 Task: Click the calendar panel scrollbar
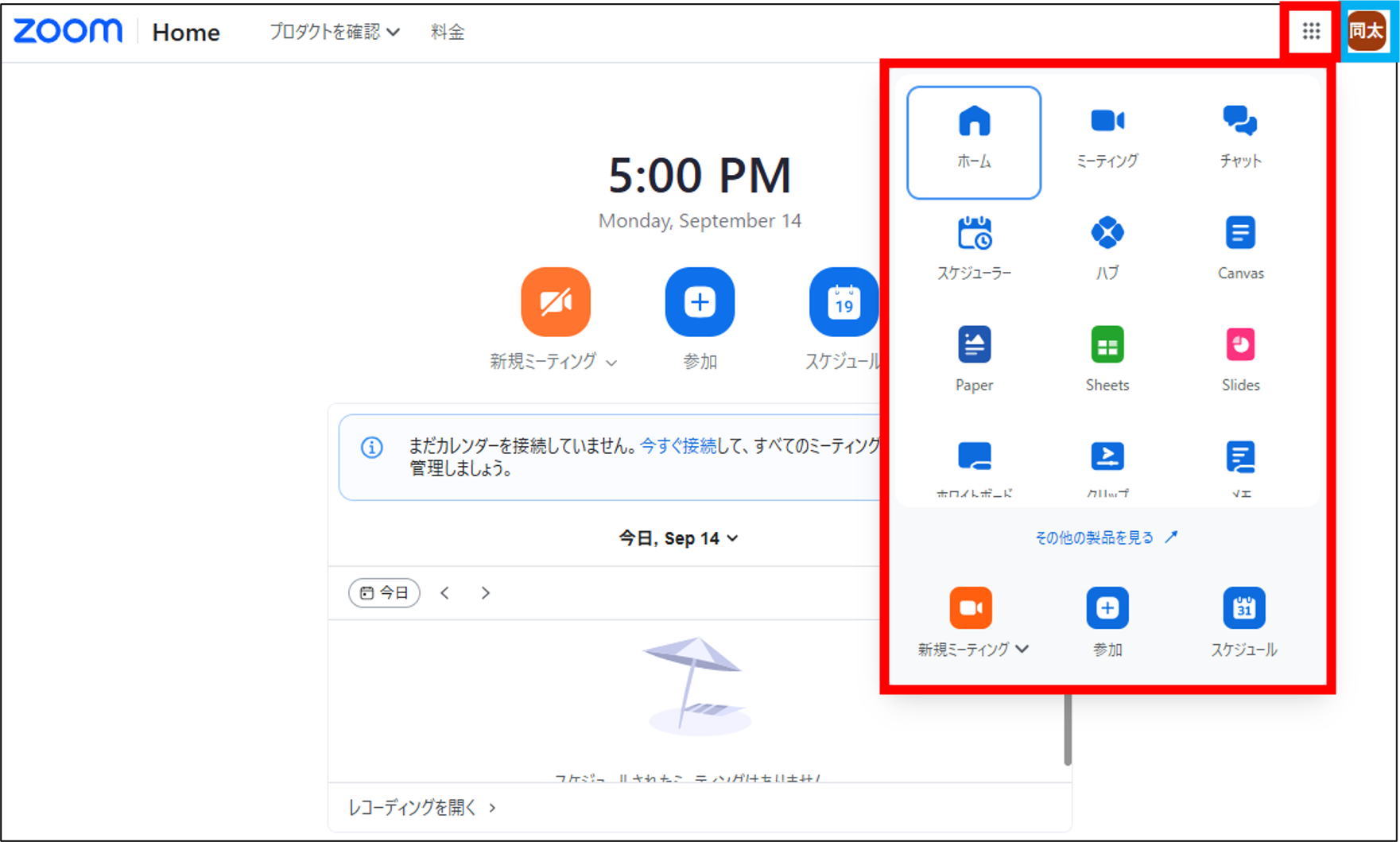[x=1067, y=729]
